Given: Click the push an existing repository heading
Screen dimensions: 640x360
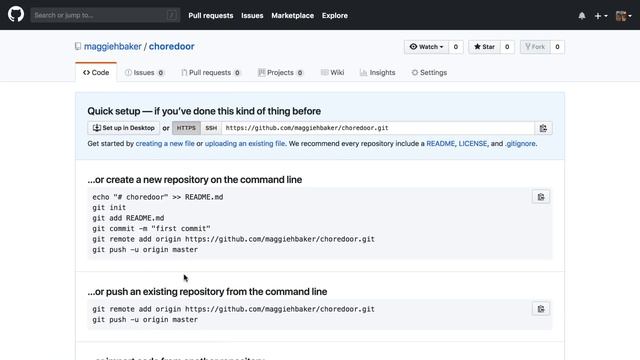Looking at the screenshot, I should (x=207, y=291).
